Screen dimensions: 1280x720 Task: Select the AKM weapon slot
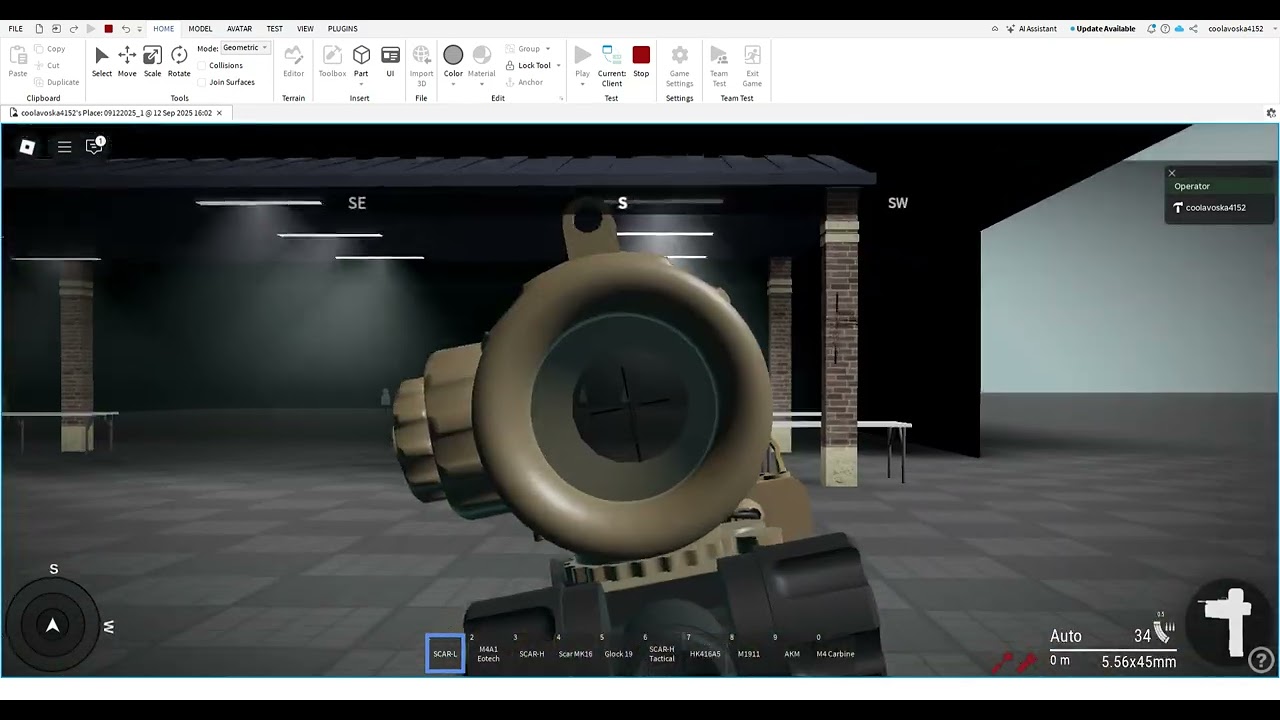click(x=792, y=653)
